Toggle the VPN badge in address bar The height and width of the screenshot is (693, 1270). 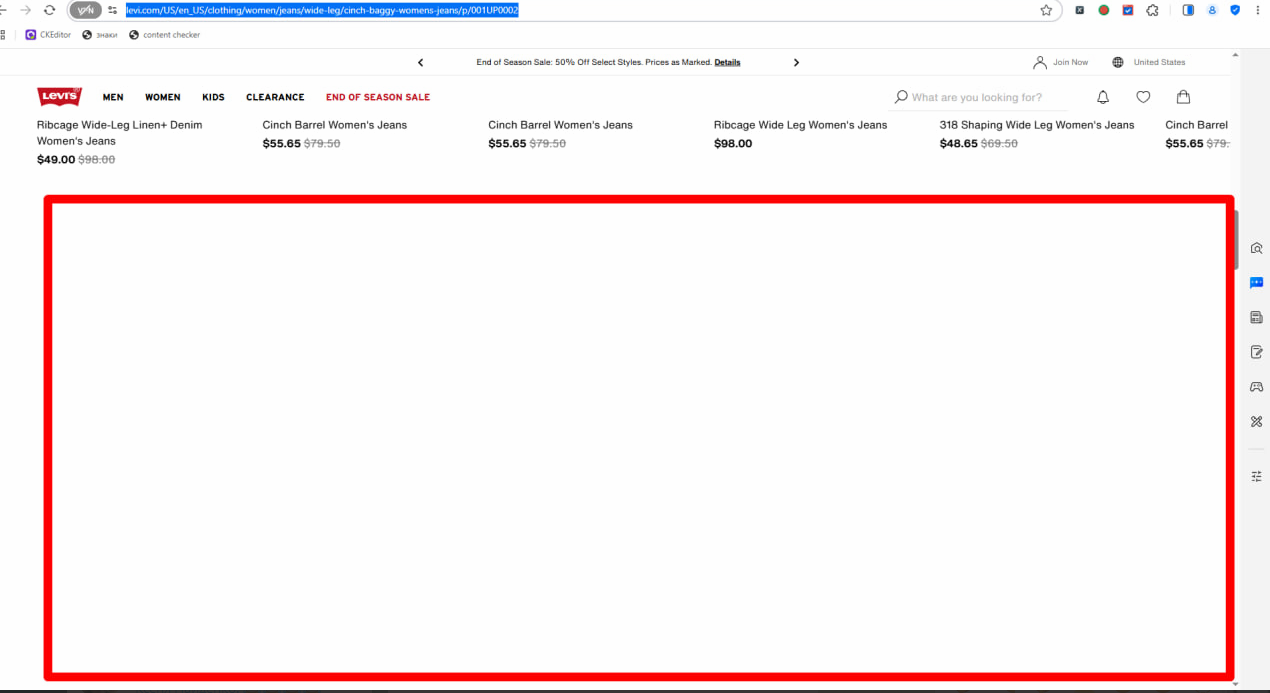point(85,10)
